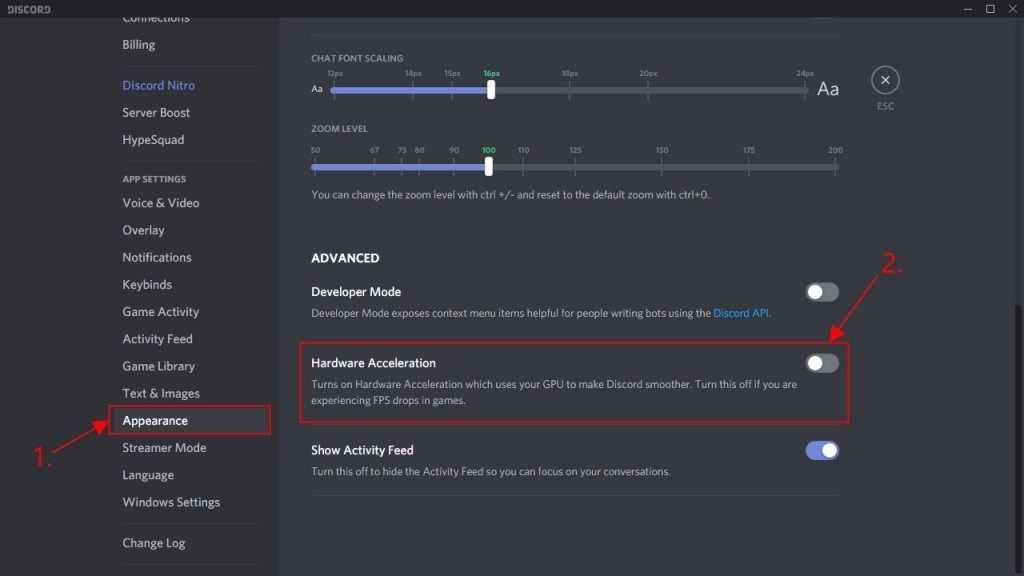This screenshot has height=576, width=1024.
Task: Click the large Aa font preview
Action: pyautogui.click(x=828, y=89)
